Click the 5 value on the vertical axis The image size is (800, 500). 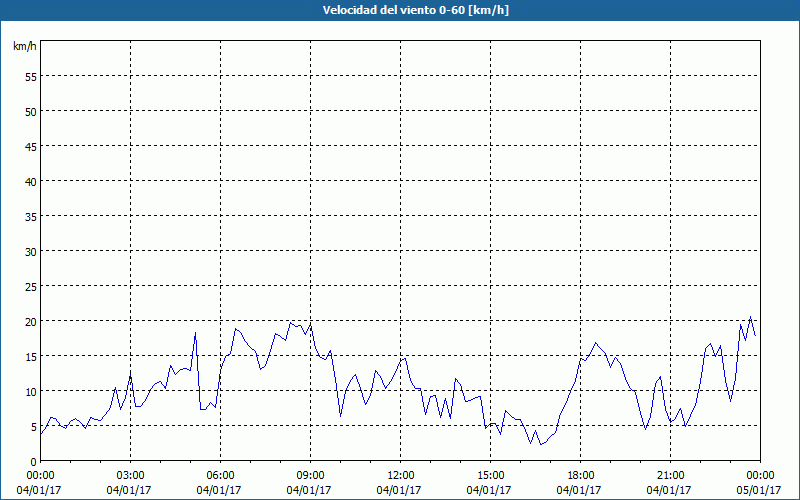pyautogui.click(x=34, y=427)
